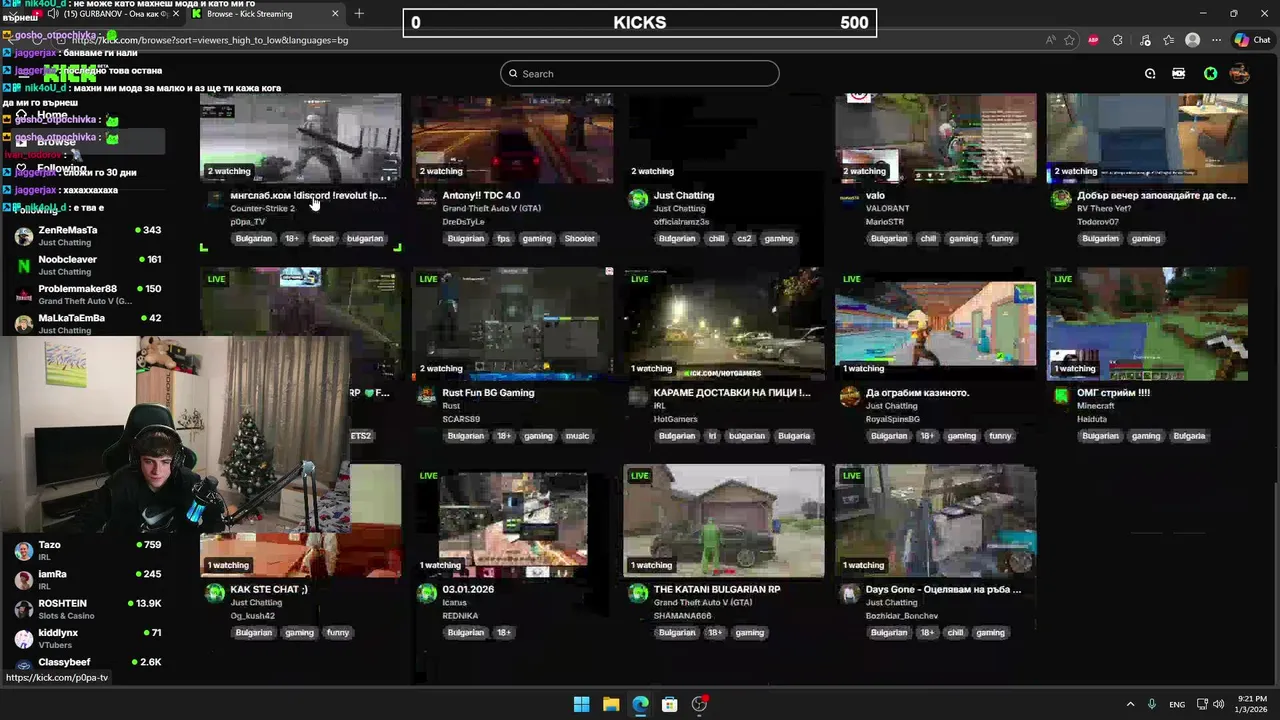1280x720 pixels.
Task: Open the browser Extensions puzzle icon
Action: tap(1118, 40)
